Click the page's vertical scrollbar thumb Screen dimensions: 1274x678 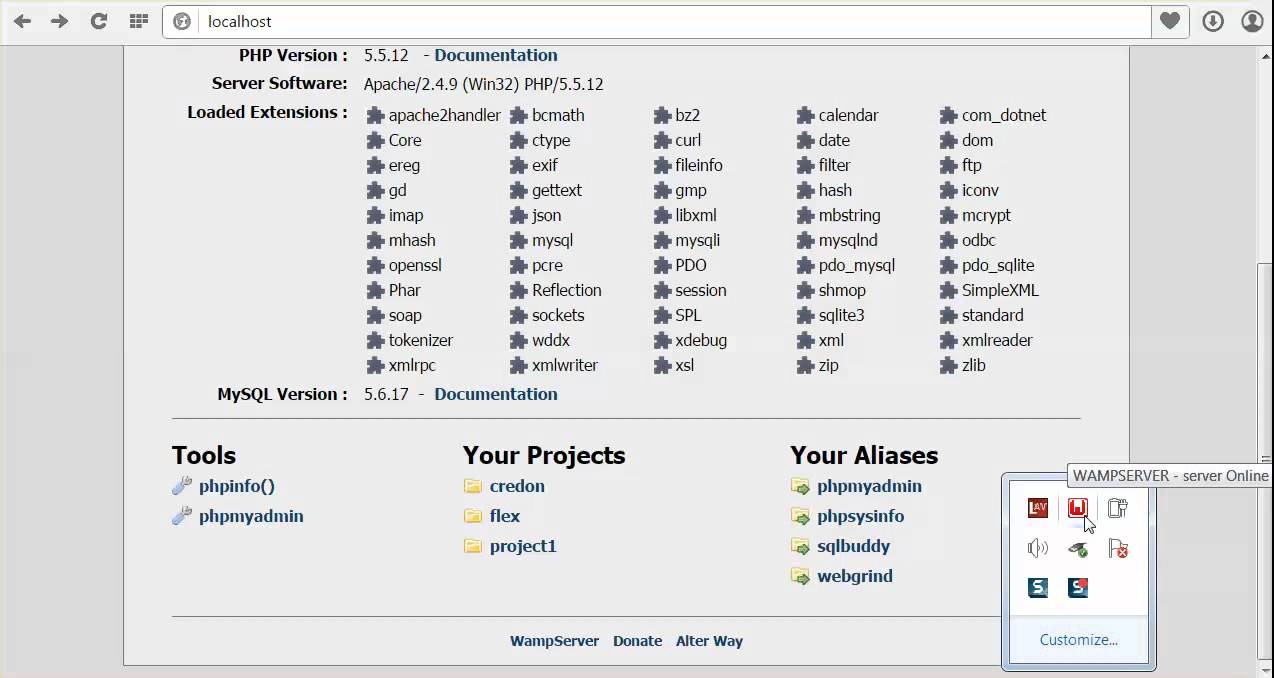1264,360
